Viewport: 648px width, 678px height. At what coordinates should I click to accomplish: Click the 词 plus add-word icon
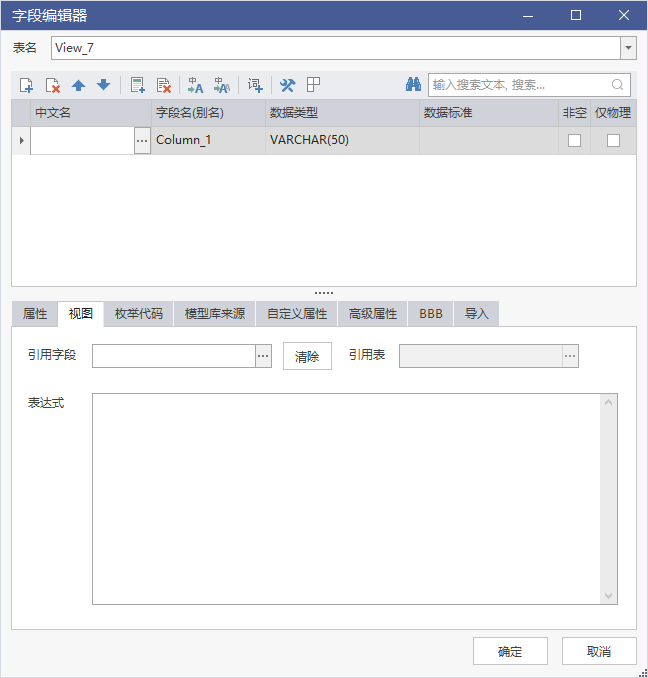[255, 85]
